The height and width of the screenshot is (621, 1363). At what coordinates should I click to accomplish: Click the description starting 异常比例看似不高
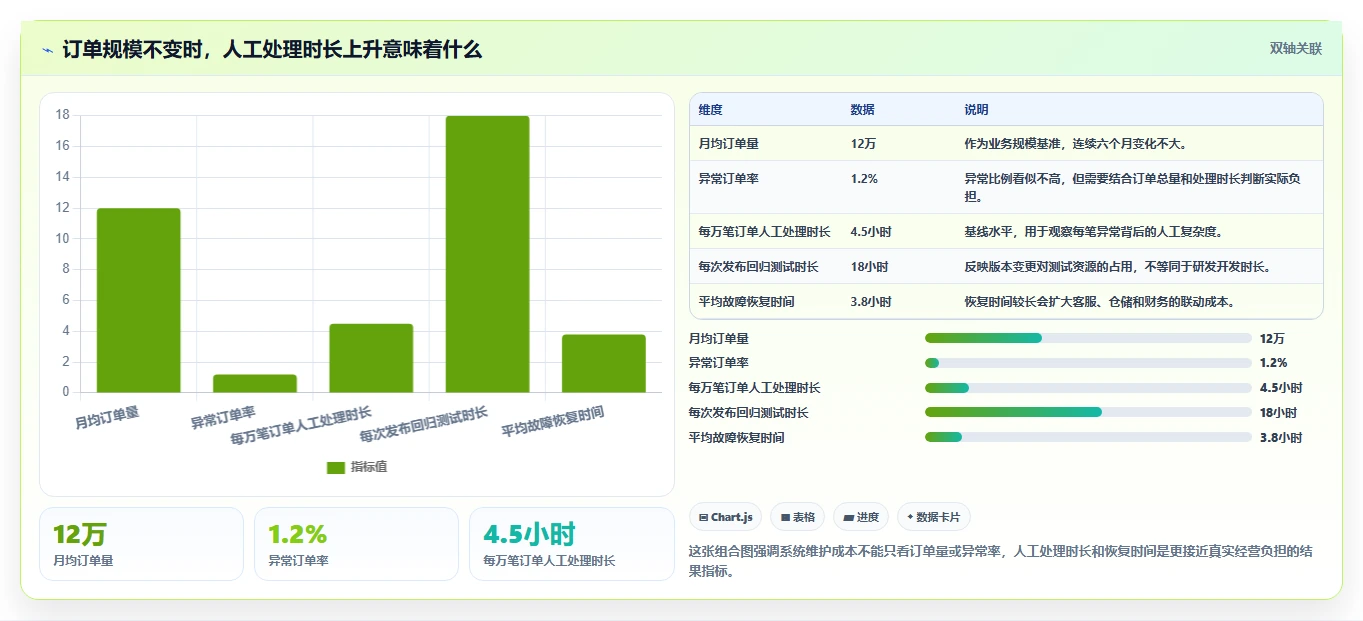coord(1134,187)
